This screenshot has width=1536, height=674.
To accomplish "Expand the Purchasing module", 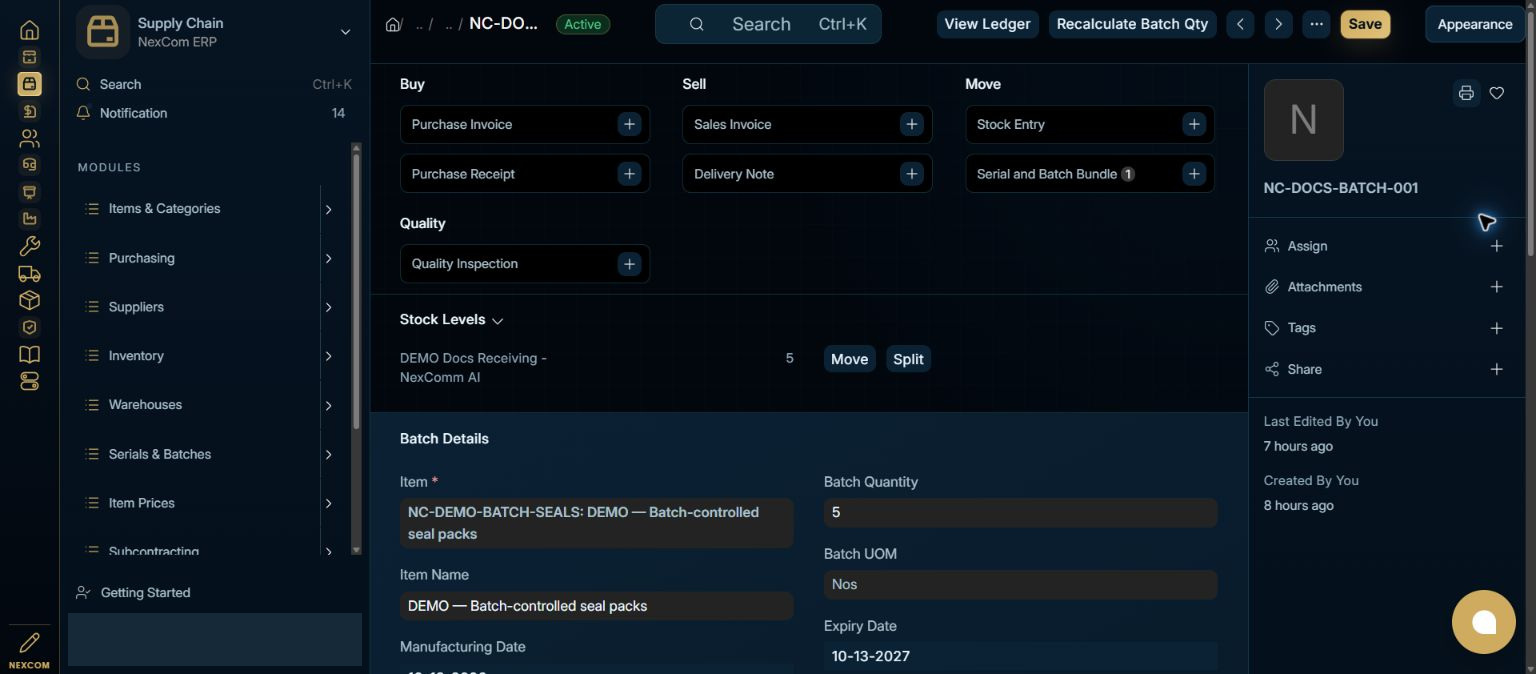I will [x=328, y=258].
